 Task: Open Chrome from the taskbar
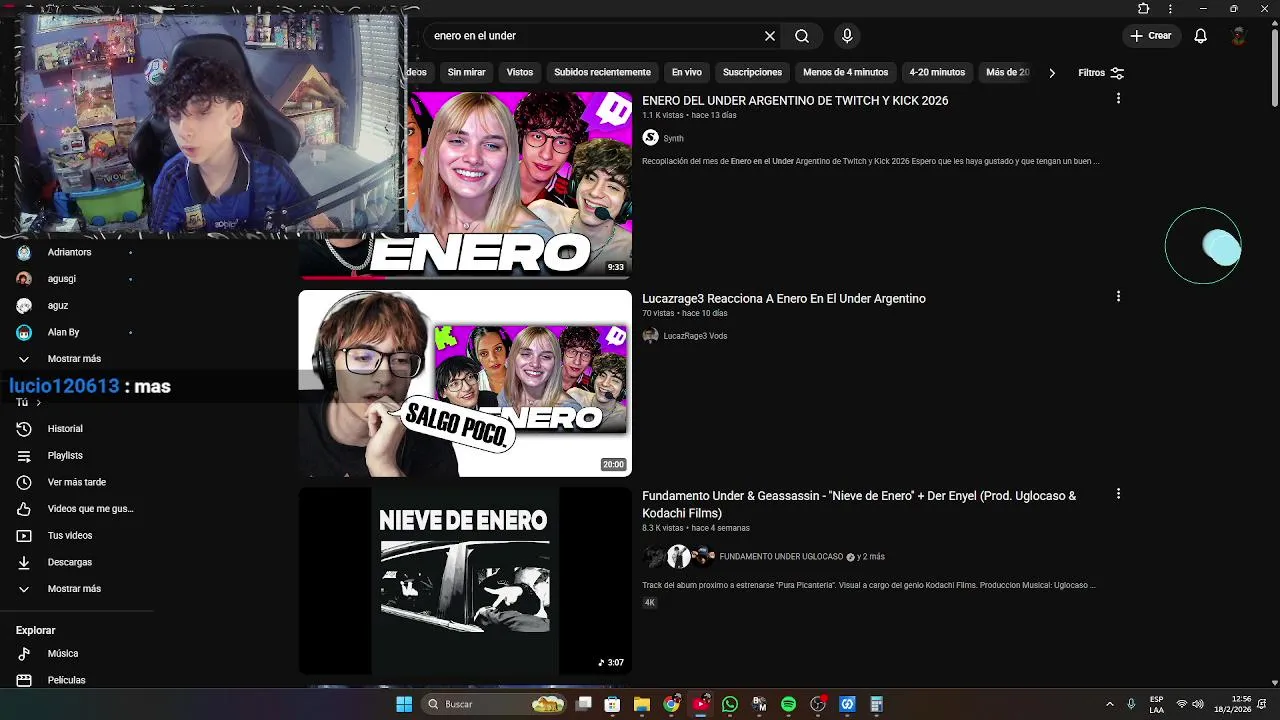click(x=671, y=704)
